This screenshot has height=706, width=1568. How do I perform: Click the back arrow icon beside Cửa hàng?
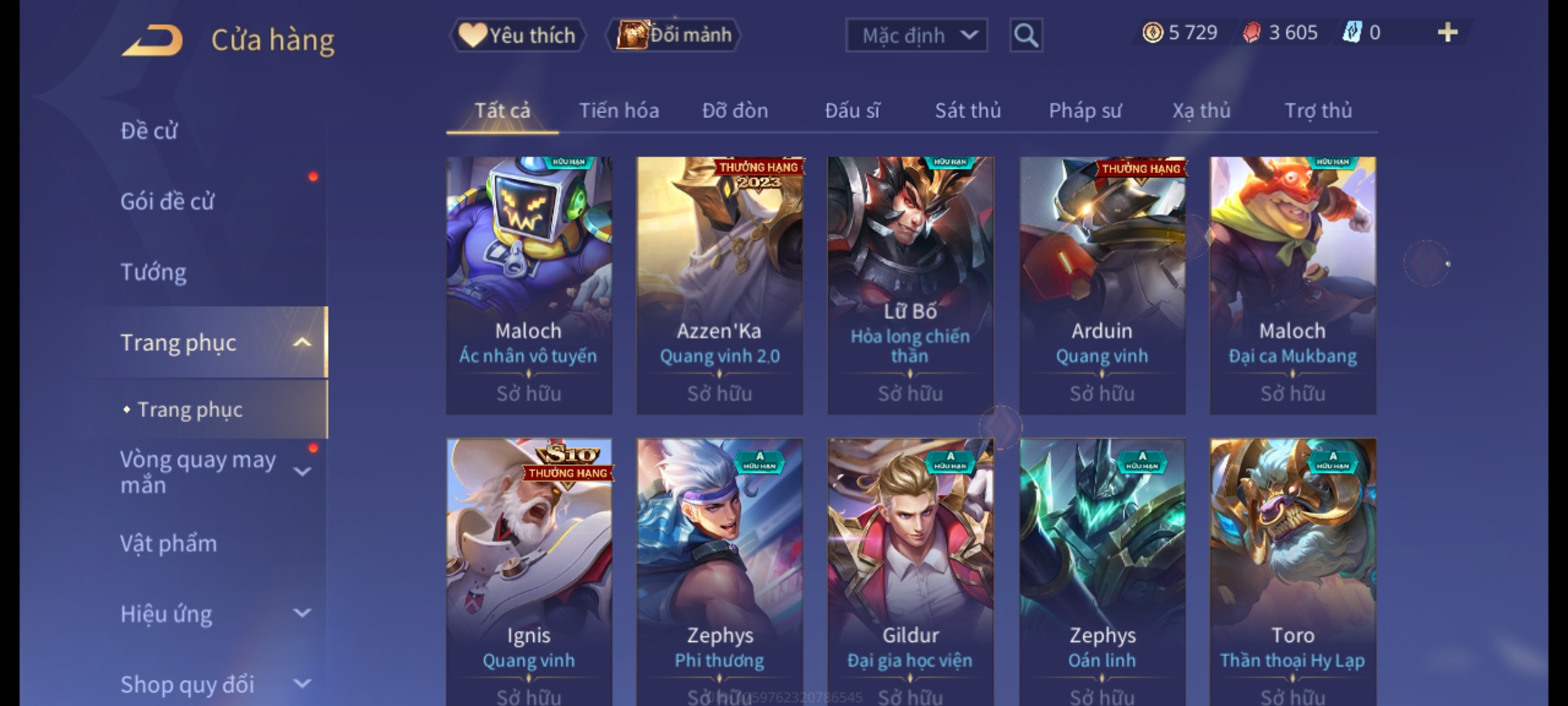(152, 41)
